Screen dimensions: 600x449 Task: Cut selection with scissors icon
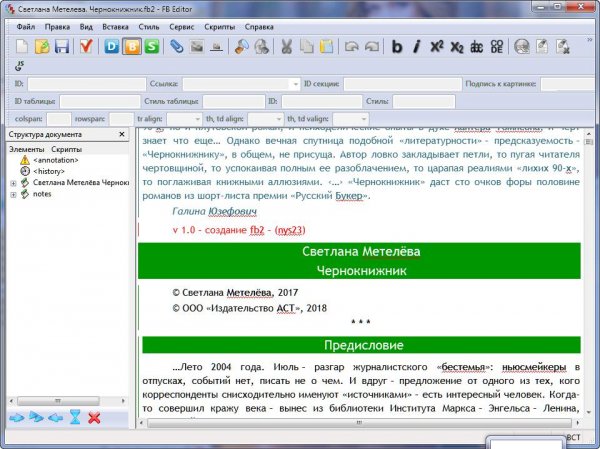point(287,47)
